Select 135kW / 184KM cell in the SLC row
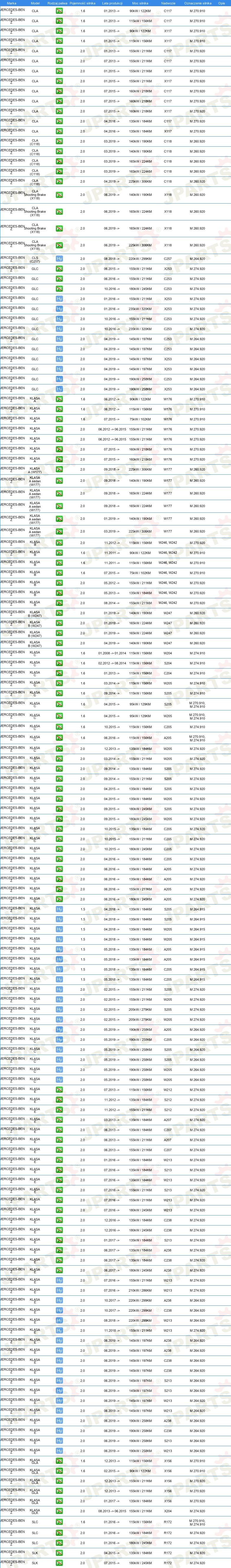The height and width of the screenshot is (1568, 231). coord(140,1533)
